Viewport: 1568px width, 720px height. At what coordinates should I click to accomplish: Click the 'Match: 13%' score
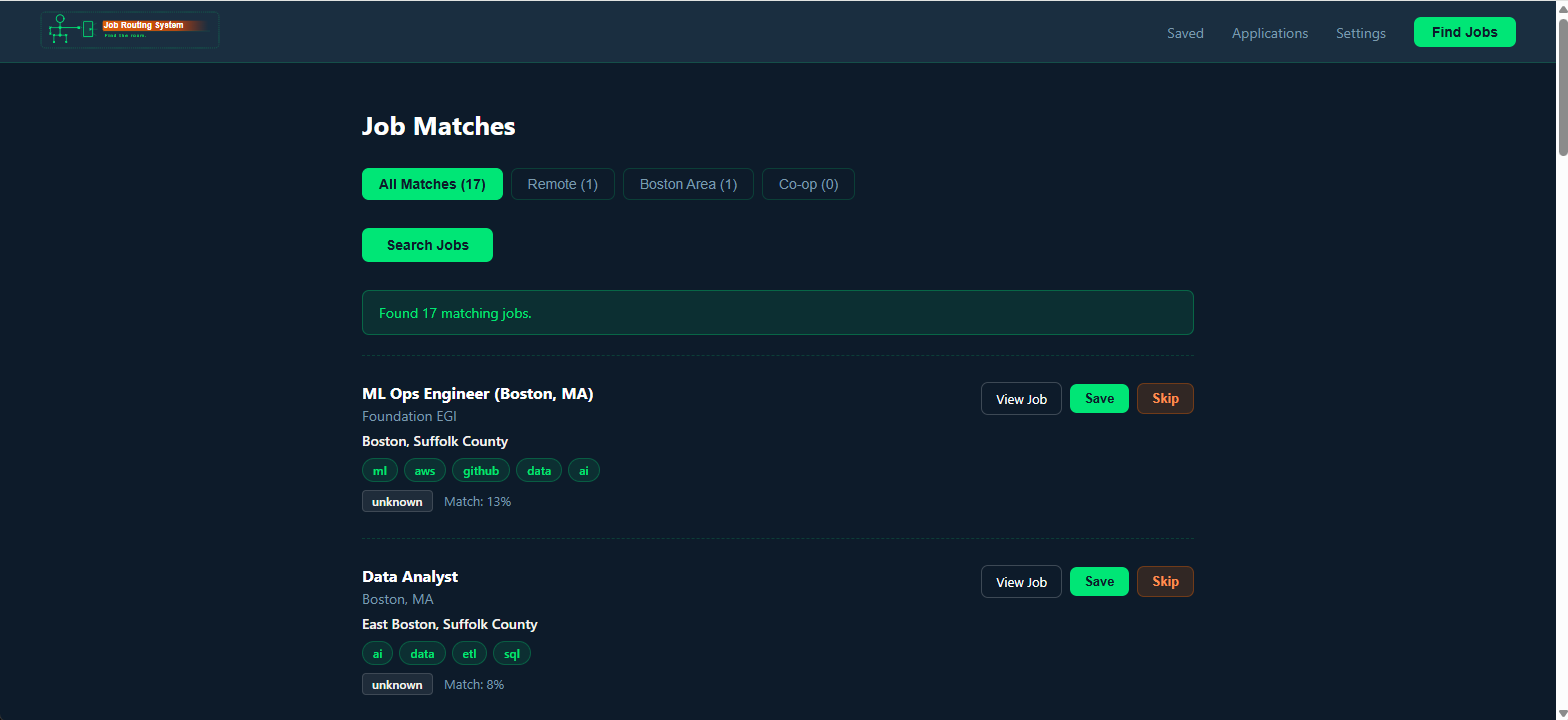point(477,501)
